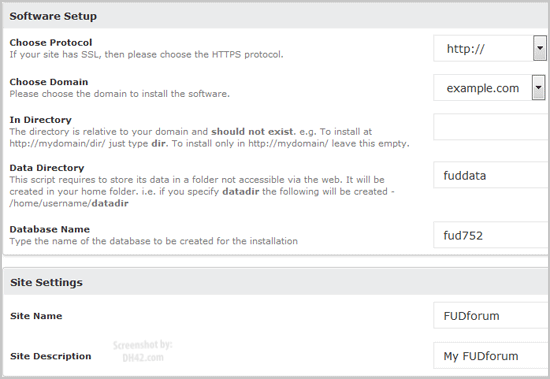The height and width of the screenshot is (379, 550).
Task: Open the Choose Domain dropdown arrow
Action: pos(538,87)
